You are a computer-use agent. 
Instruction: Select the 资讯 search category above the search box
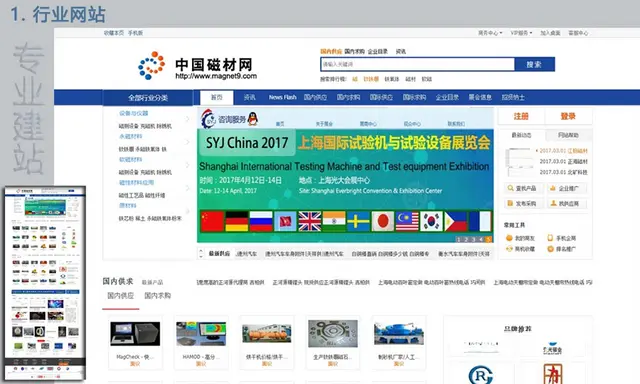pyautogui.click(x=401, y=51)
